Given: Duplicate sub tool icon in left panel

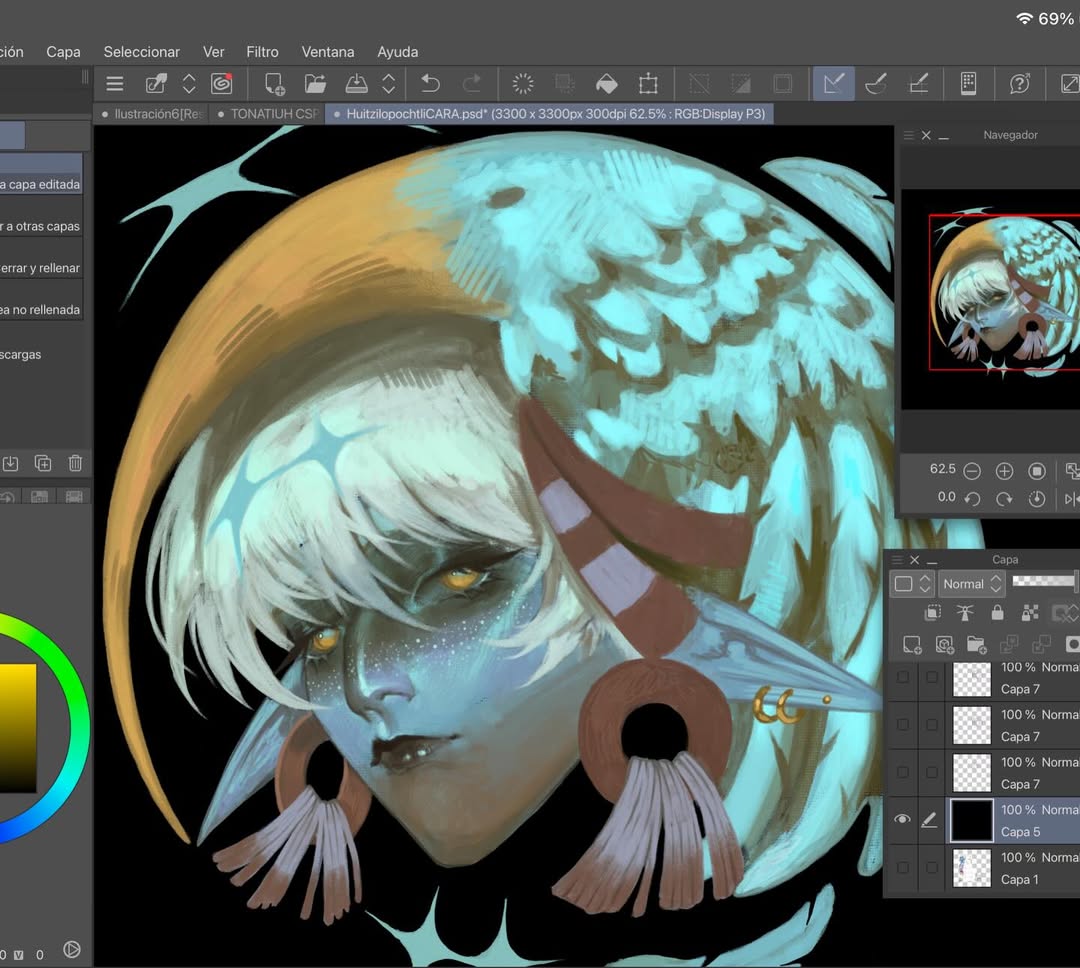Looking at the screenshot, I should click(x=43, y=464).
